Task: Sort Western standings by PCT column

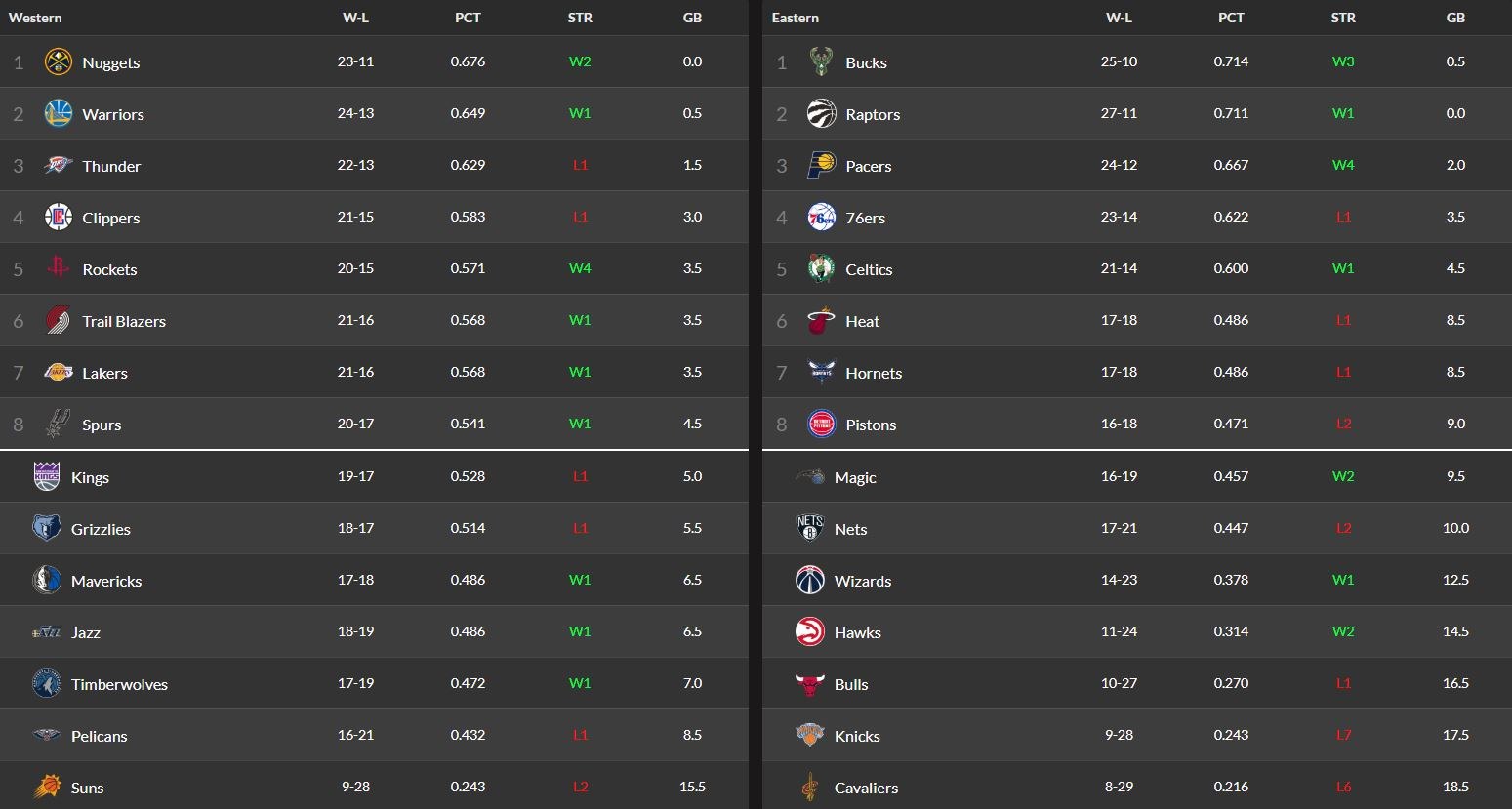Action: click(468, 18)
